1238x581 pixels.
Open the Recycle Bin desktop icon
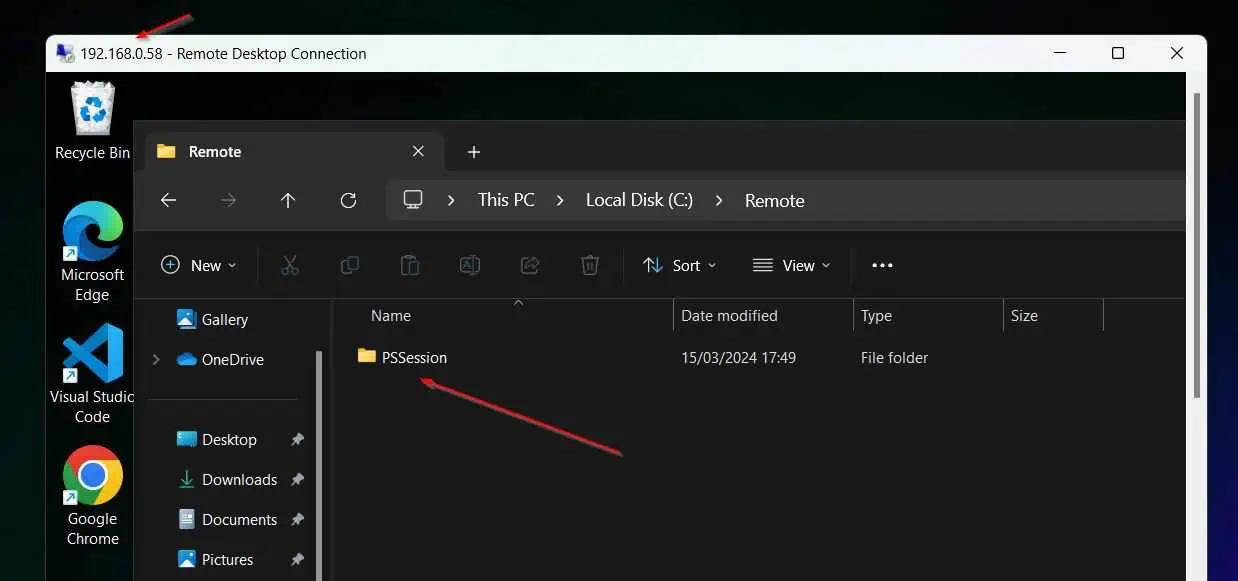tap(92, 120)
